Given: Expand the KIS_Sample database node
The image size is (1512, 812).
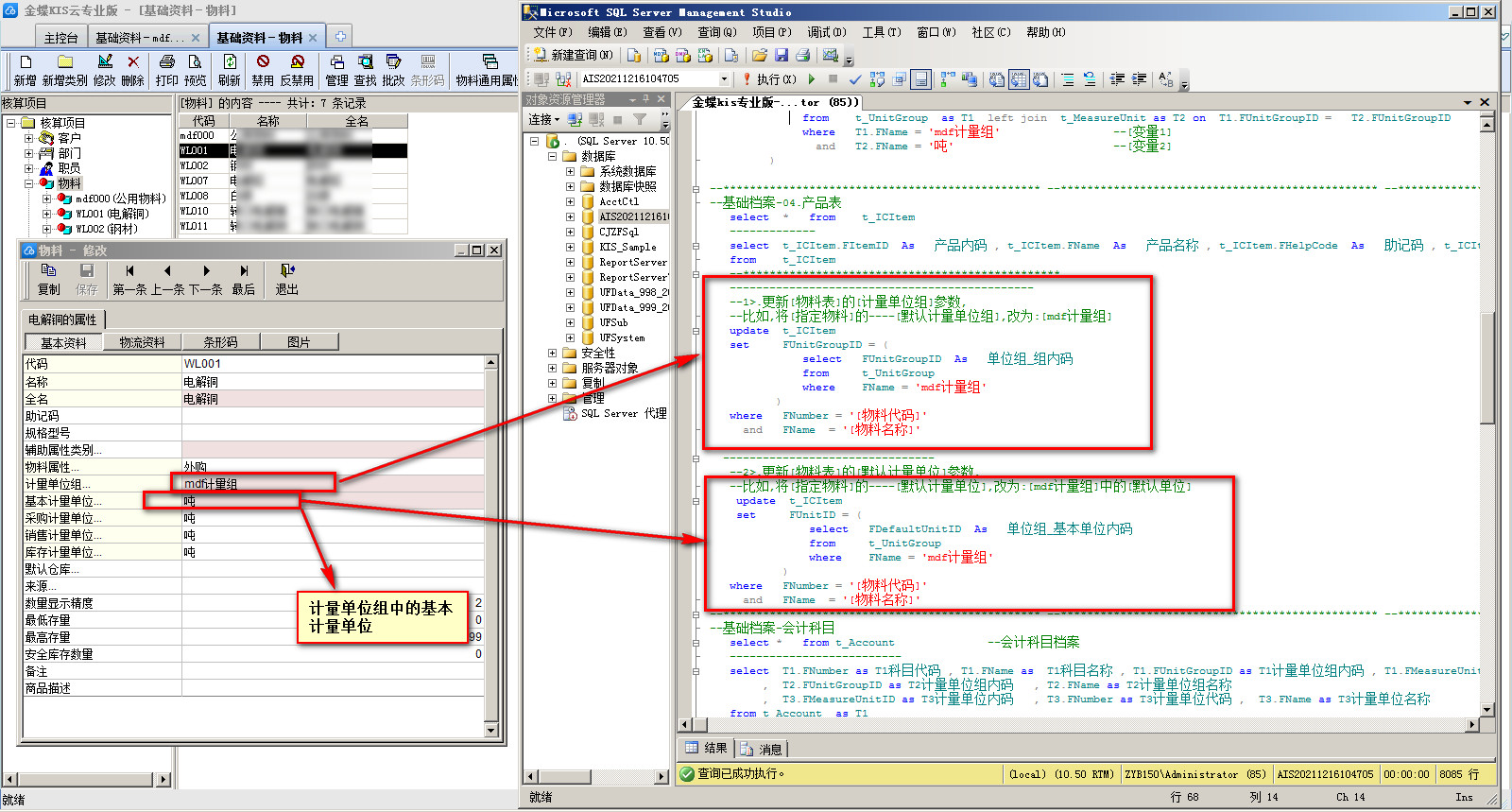Looking at the screenshot, I should [570, 247].
